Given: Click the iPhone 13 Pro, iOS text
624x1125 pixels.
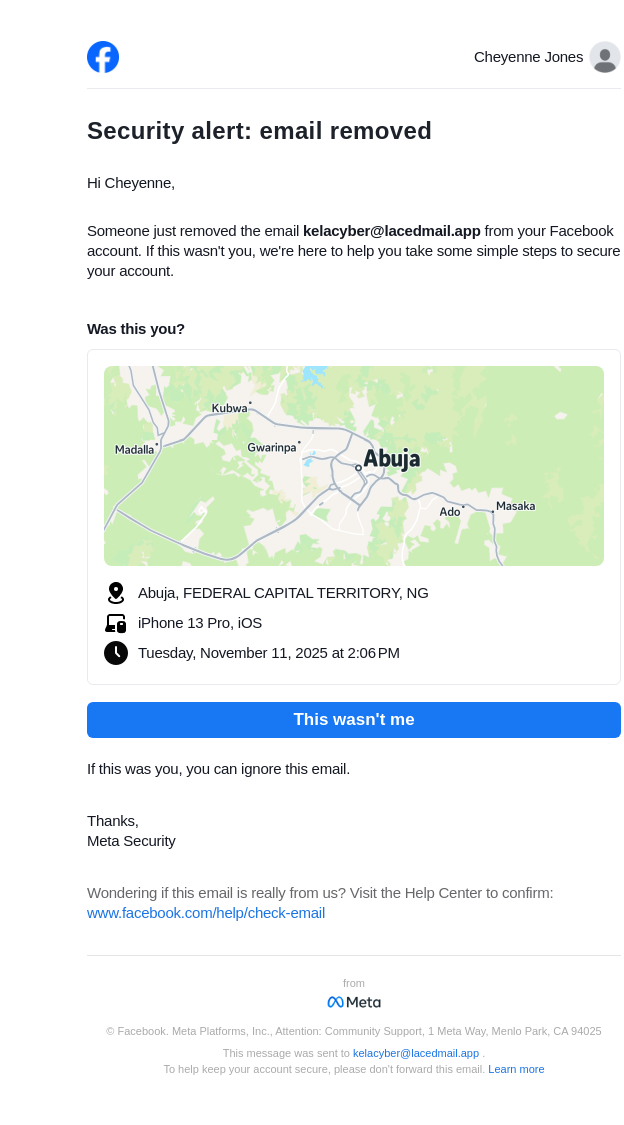Looking at the screenshot, I should pyautogui.click(x=200, y=623).
